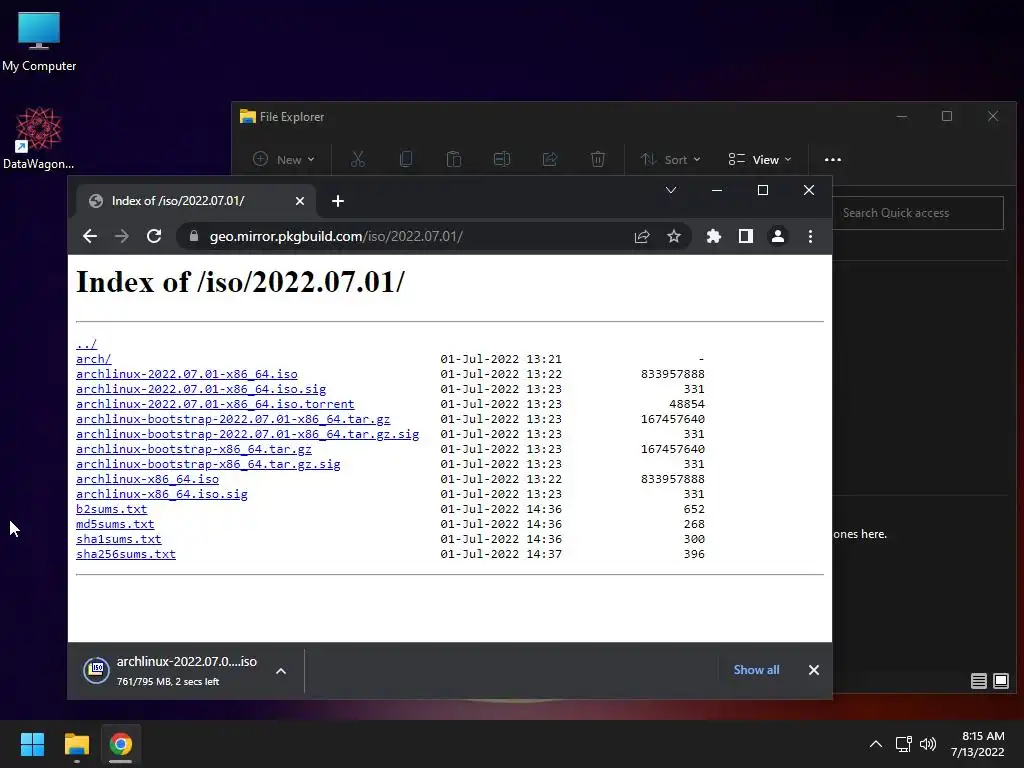This screenshot has height=768, width=1024.
Task: Click the downloading iso file icon
Action: [x=96, y=670]
